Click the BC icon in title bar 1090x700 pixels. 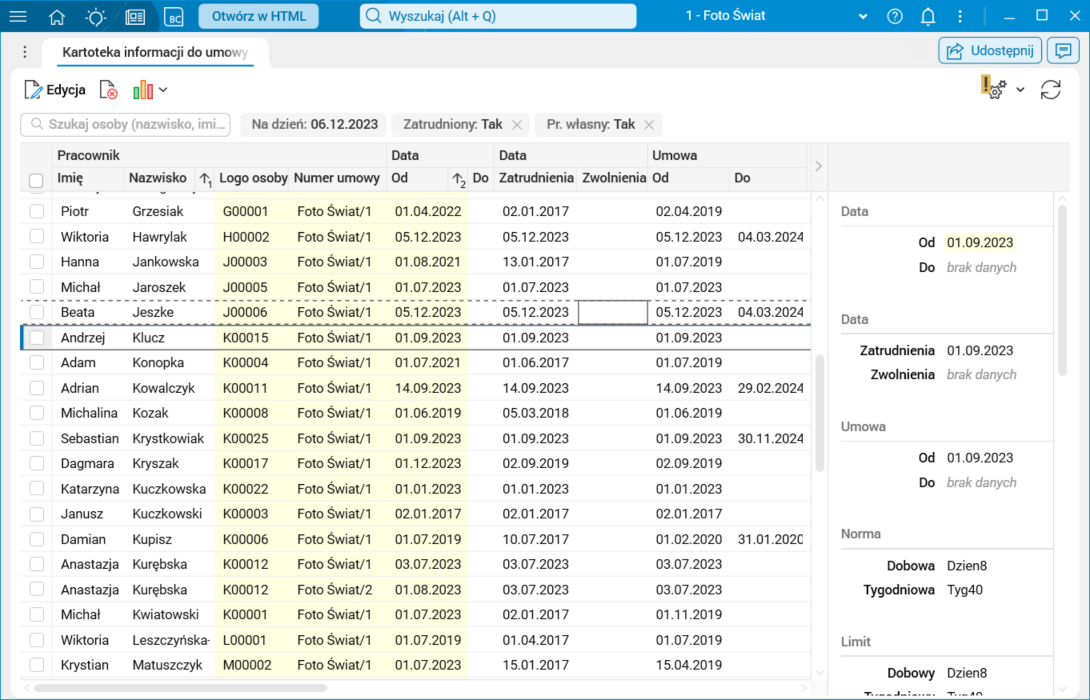[x=174, y=16]
